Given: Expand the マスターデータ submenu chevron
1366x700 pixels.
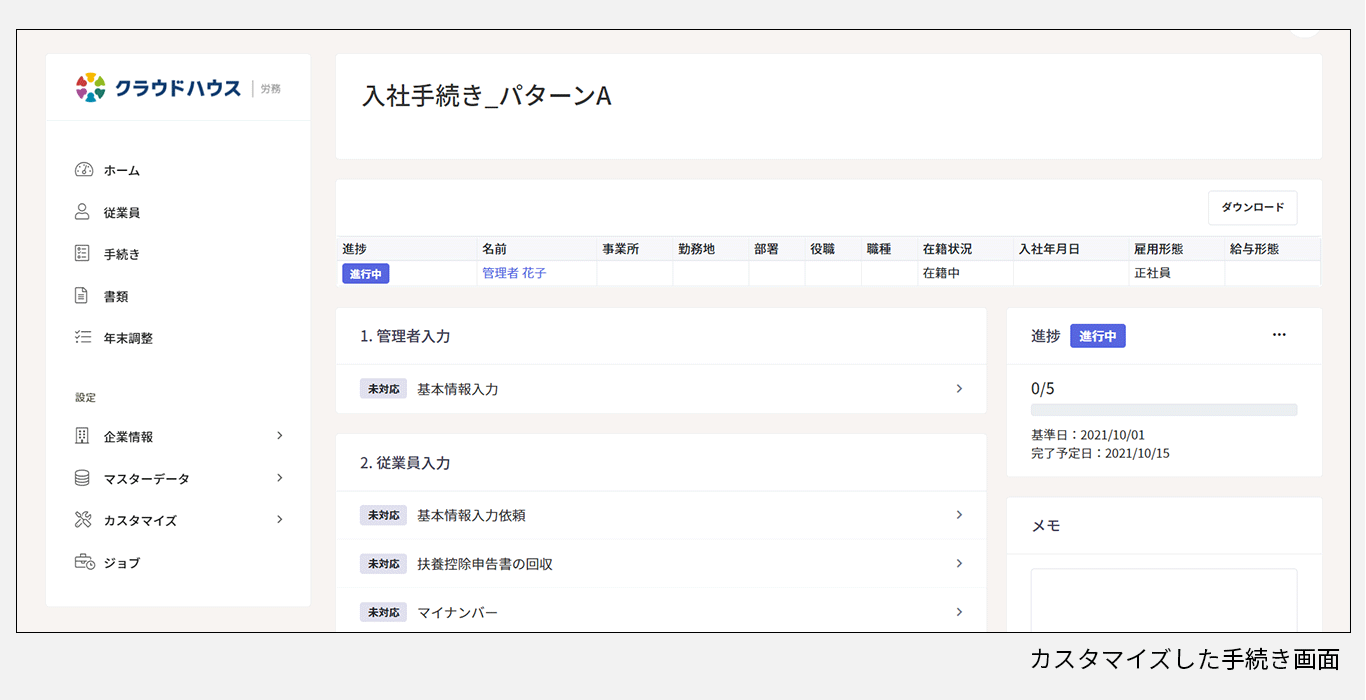Looking at the screenshot, I should 280,478.
